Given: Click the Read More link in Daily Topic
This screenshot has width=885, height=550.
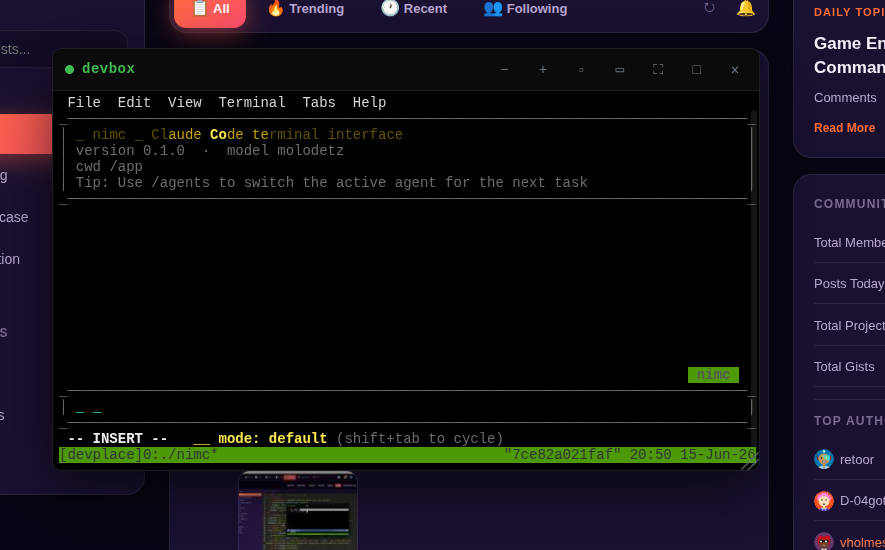Looking at the screenshot, I should click(x=844, y=128).
